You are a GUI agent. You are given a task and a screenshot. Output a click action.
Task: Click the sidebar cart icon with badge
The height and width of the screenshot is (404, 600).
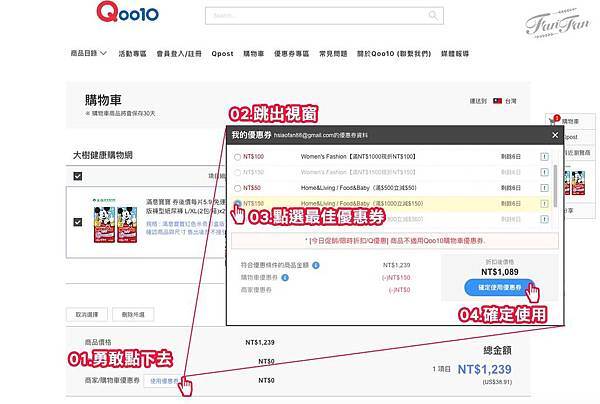click(554, 121)
